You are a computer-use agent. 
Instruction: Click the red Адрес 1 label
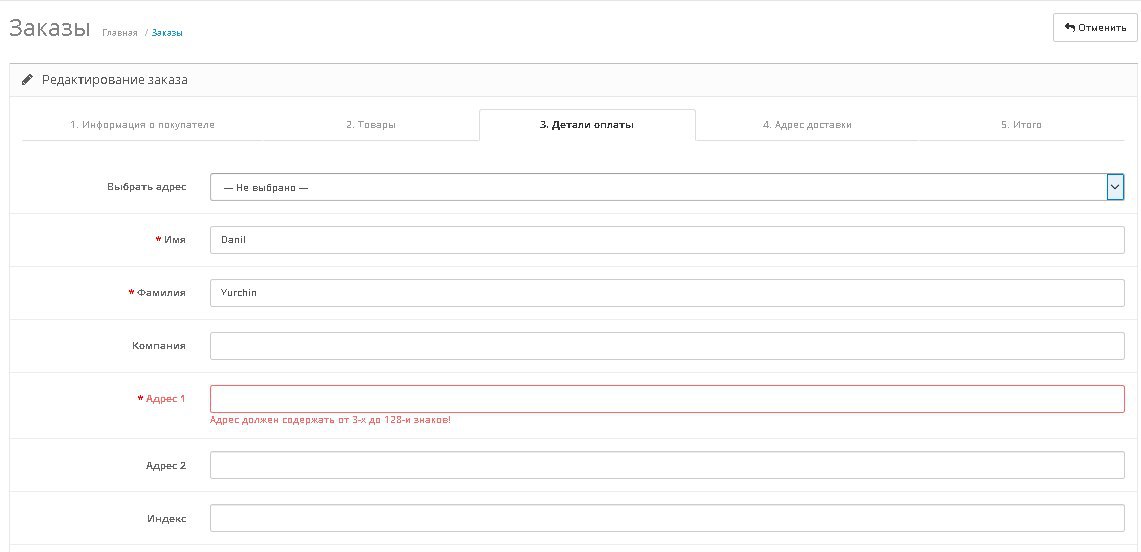click(165, 399)
